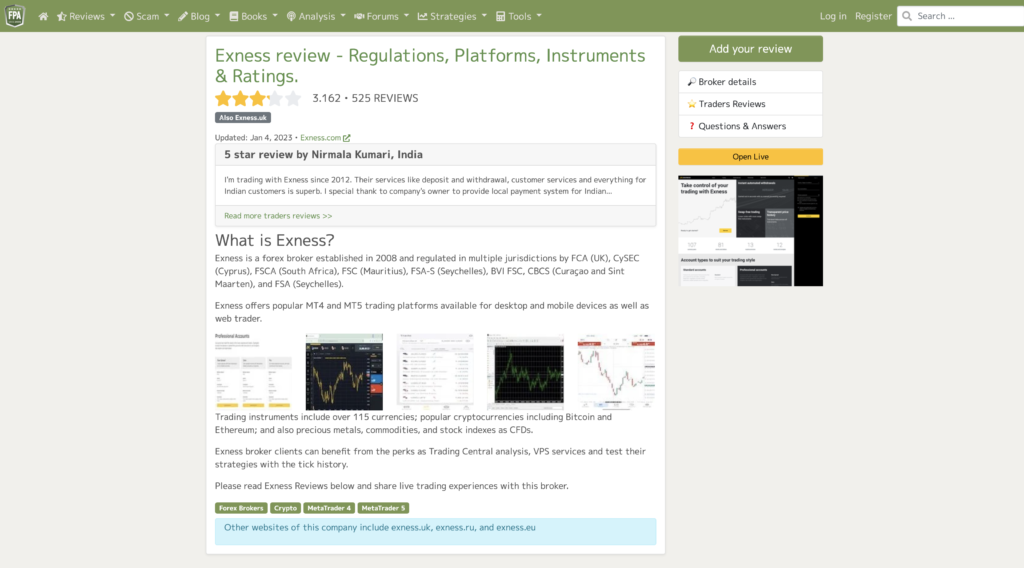
Task: Open Exness.com website link
Action: tap(321, 138)
